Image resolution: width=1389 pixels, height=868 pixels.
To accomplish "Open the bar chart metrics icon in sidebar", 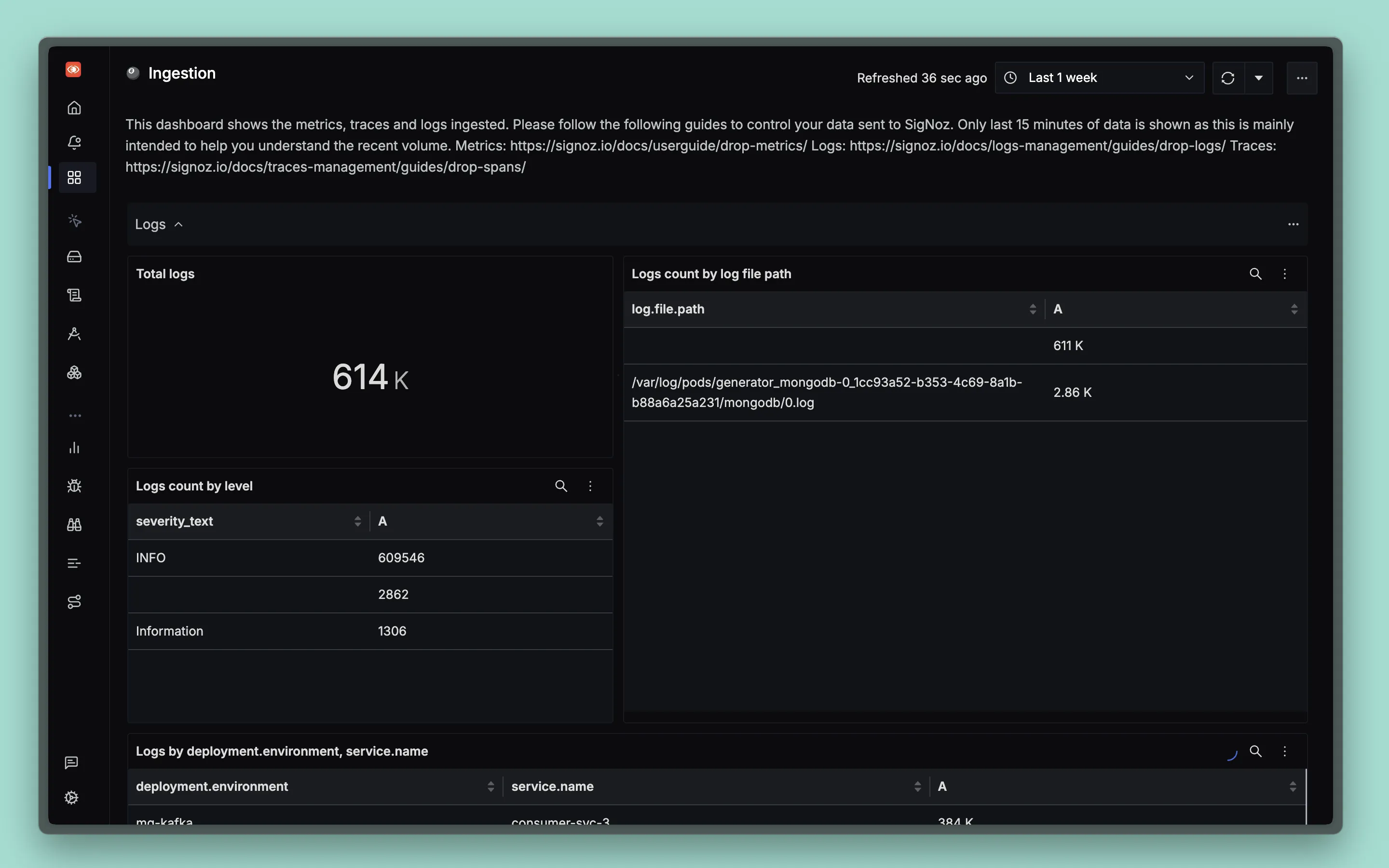I will click(x=74, y=448).
